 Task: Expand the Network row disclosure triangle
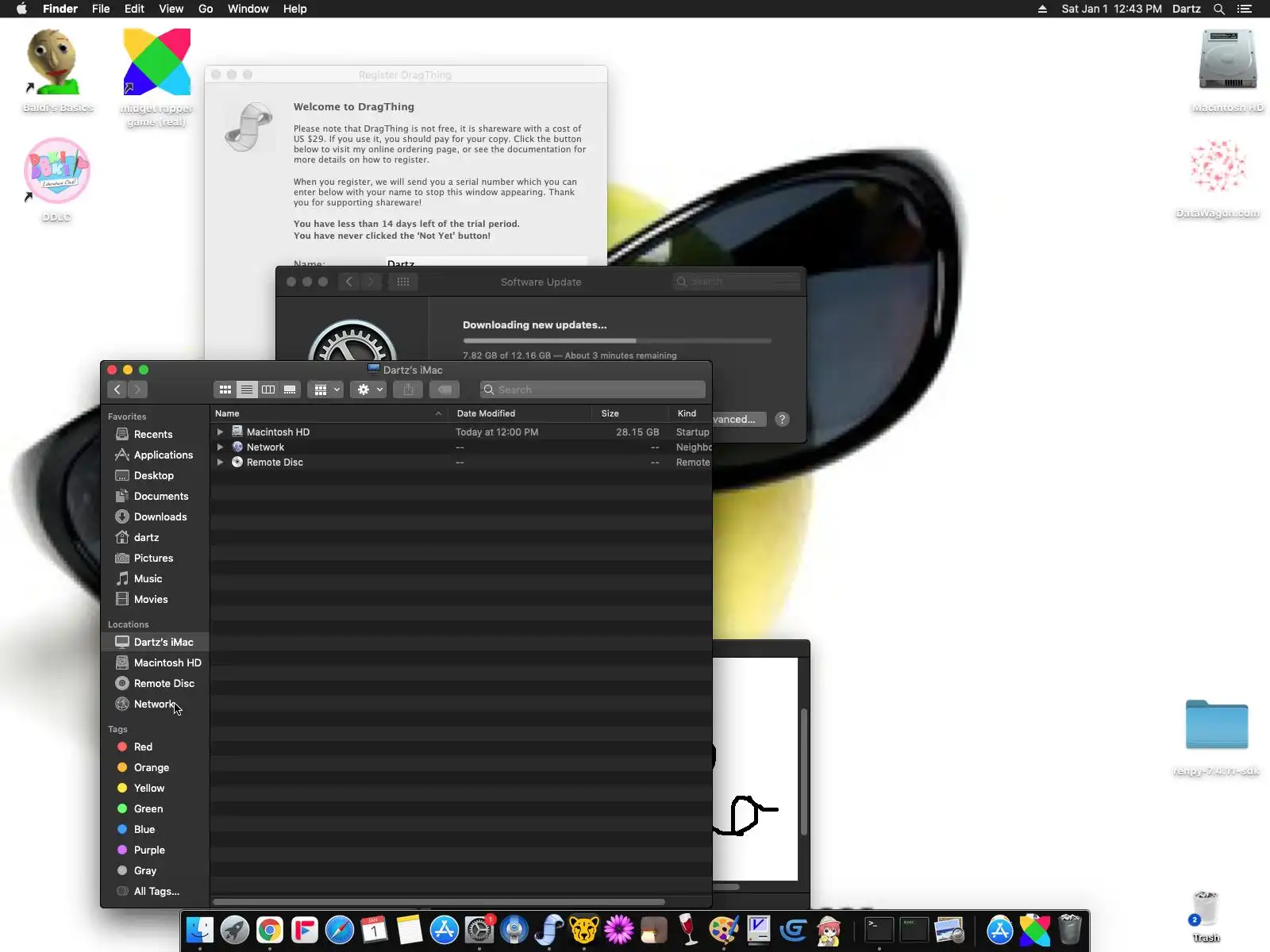point(220,447)
